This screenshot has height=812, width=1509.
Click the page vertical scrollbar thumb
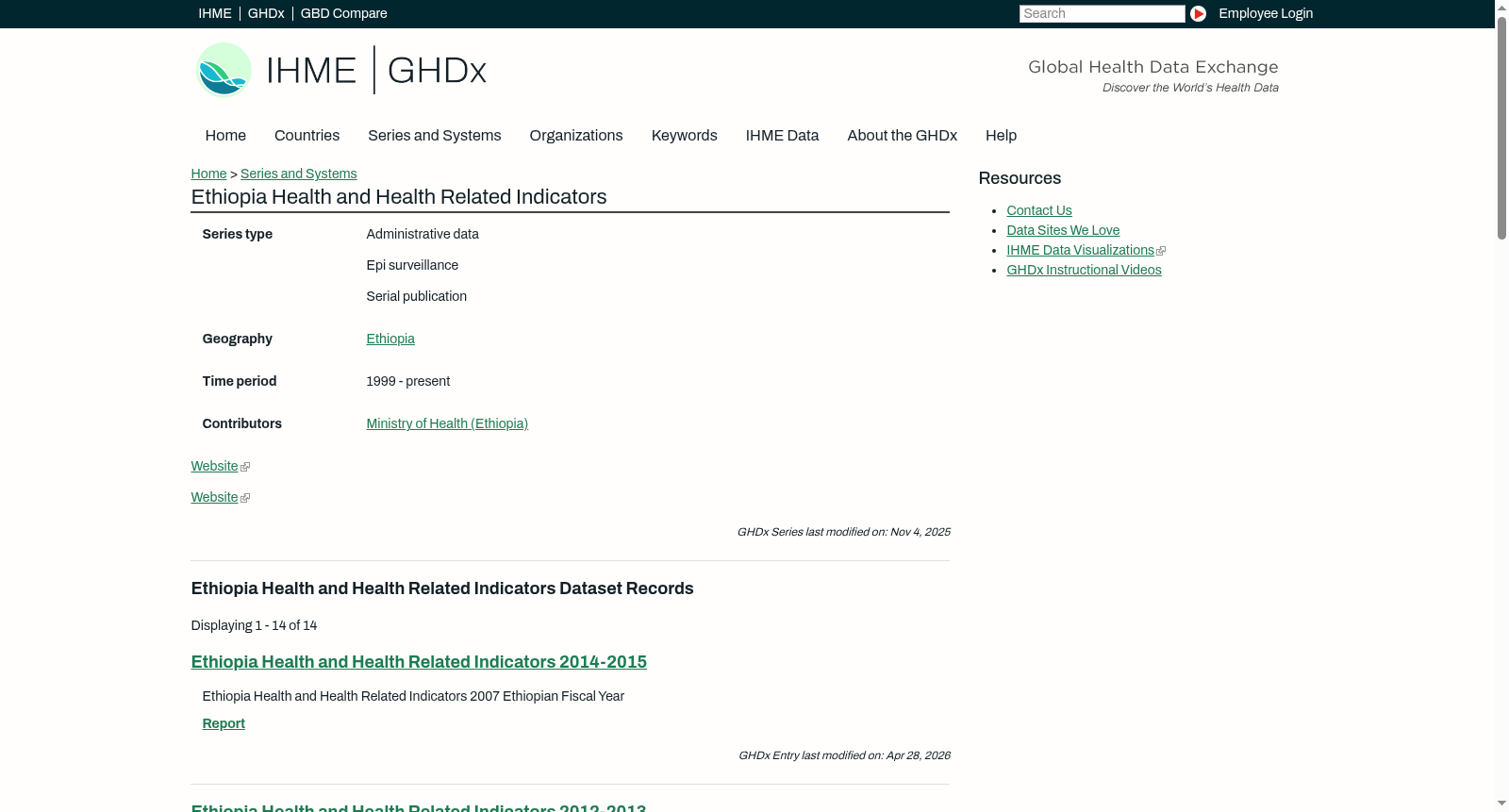(1501, 127)
